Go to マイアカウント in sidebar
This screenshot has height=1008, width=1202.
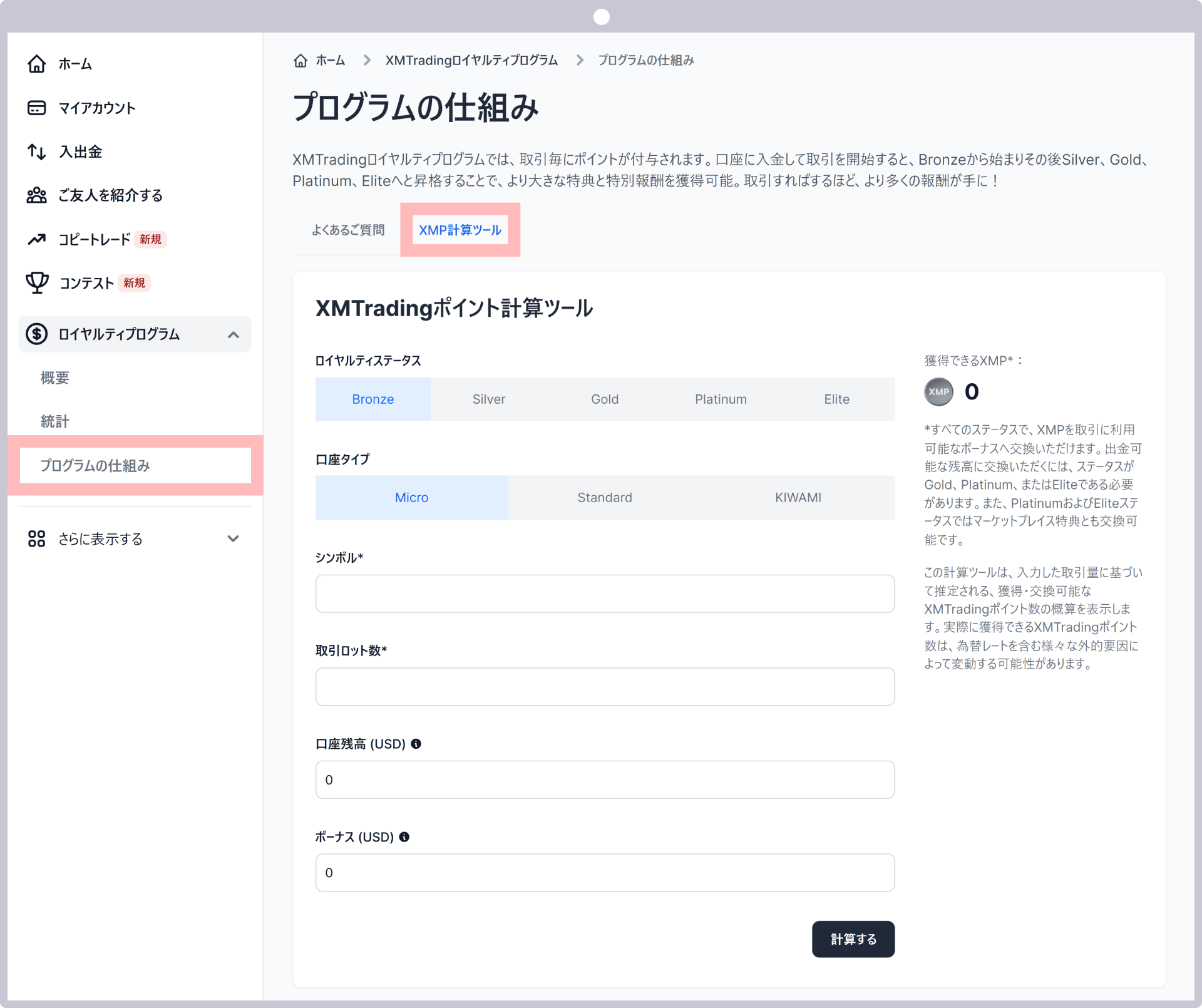tap(97, 108)
